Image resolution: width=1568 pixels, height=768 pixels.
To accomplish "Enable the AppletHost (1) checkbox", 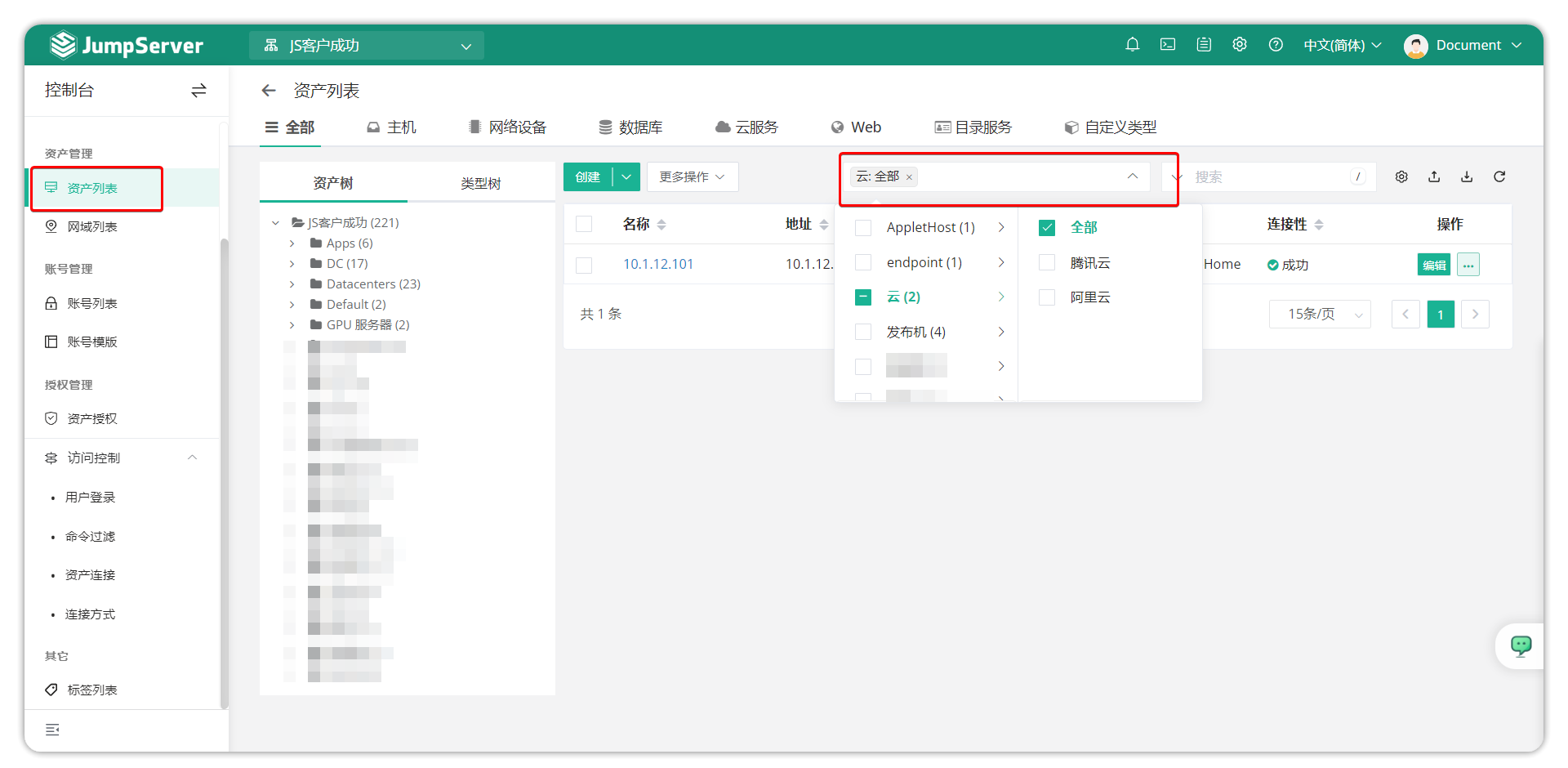I will point(863,228).
